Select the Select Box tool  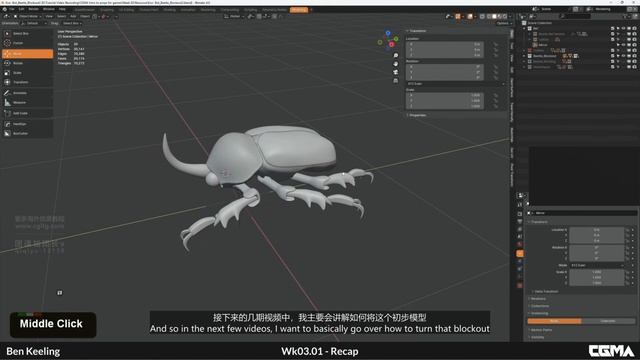pos(27,33)
